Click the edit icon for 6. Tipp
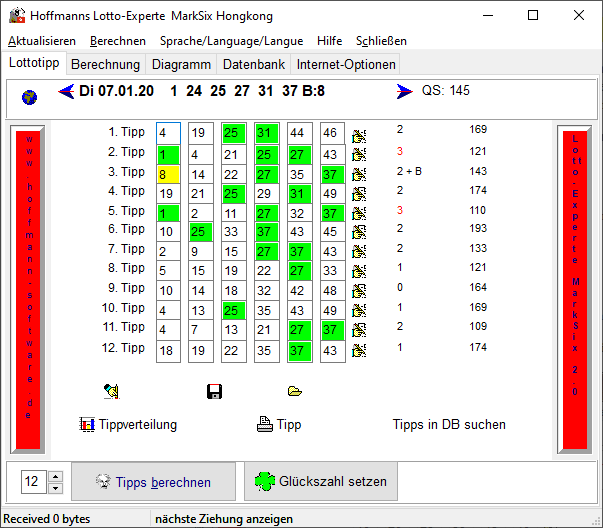 point(359,232)
